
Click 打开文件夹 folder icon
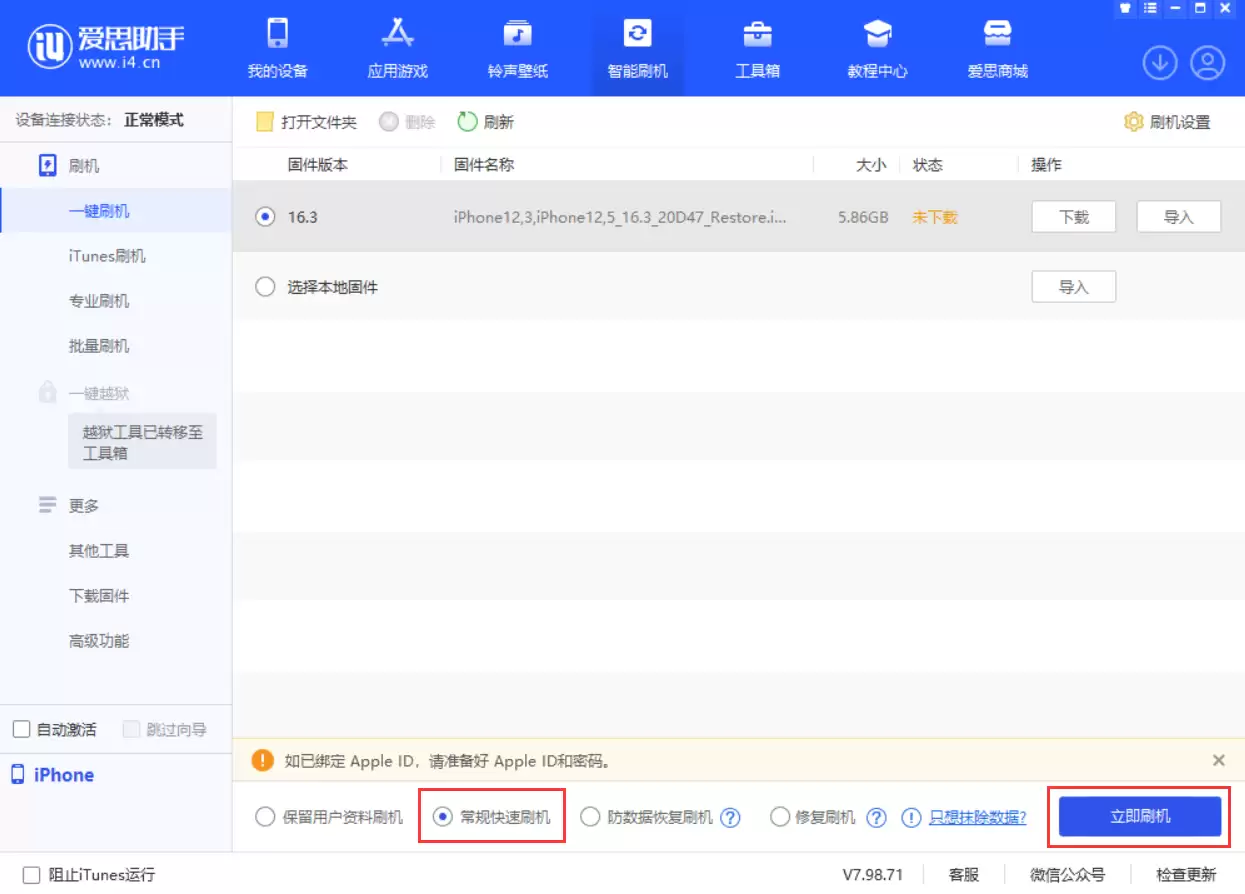pos(265,122)
